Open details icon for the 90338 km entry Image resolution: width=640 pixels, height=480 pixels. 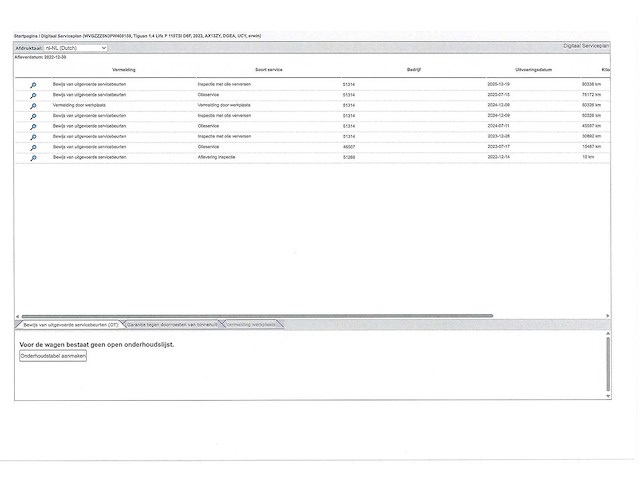(x=33, y=85)
